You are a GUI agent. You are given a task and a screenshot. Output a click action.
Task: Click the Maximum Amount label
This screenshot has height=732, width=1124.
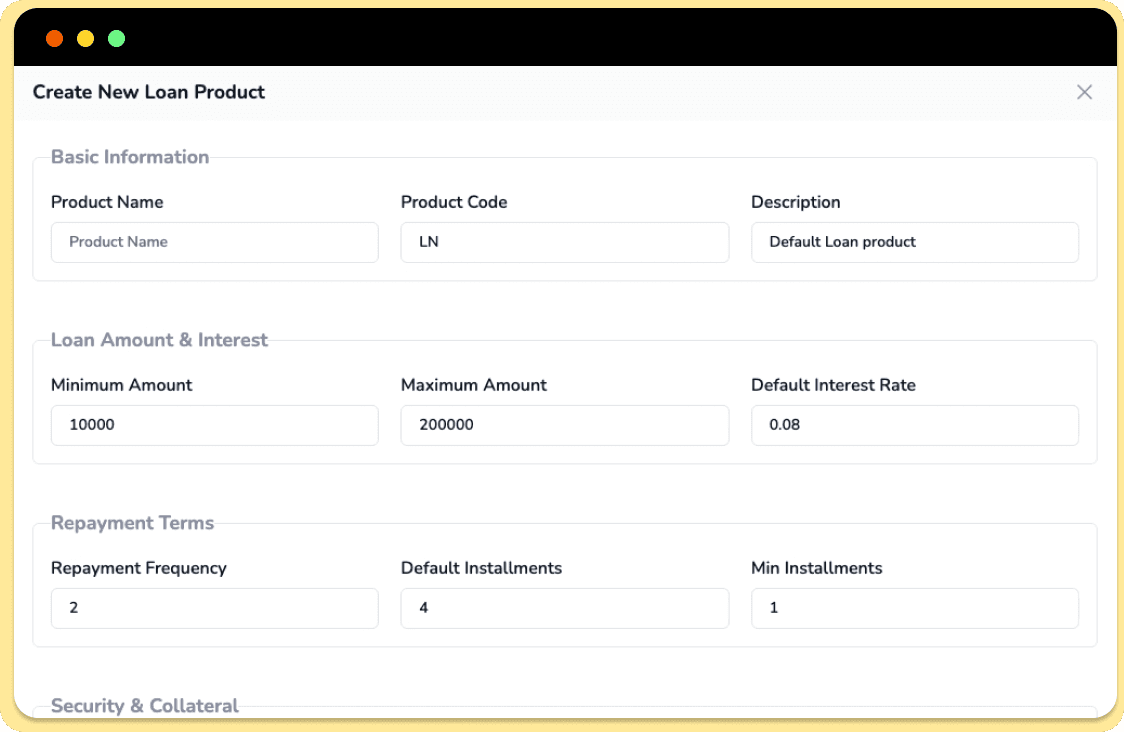[474, 385]
